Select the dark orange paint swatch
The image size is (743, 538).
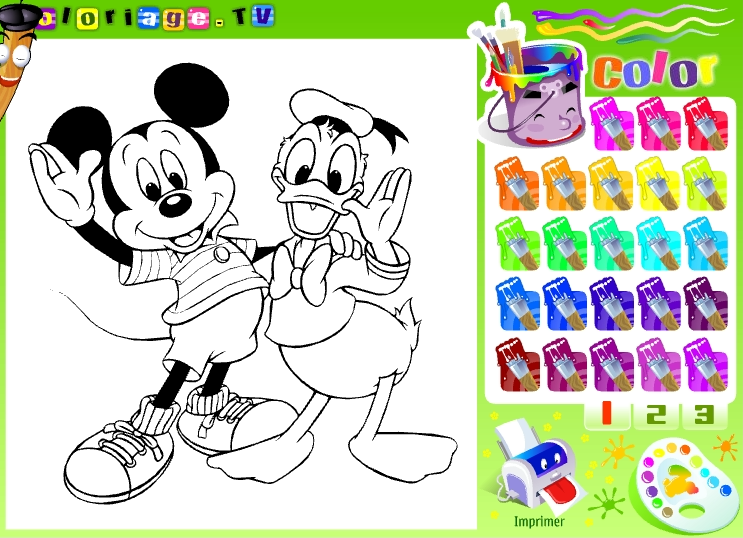coord(517,184)
